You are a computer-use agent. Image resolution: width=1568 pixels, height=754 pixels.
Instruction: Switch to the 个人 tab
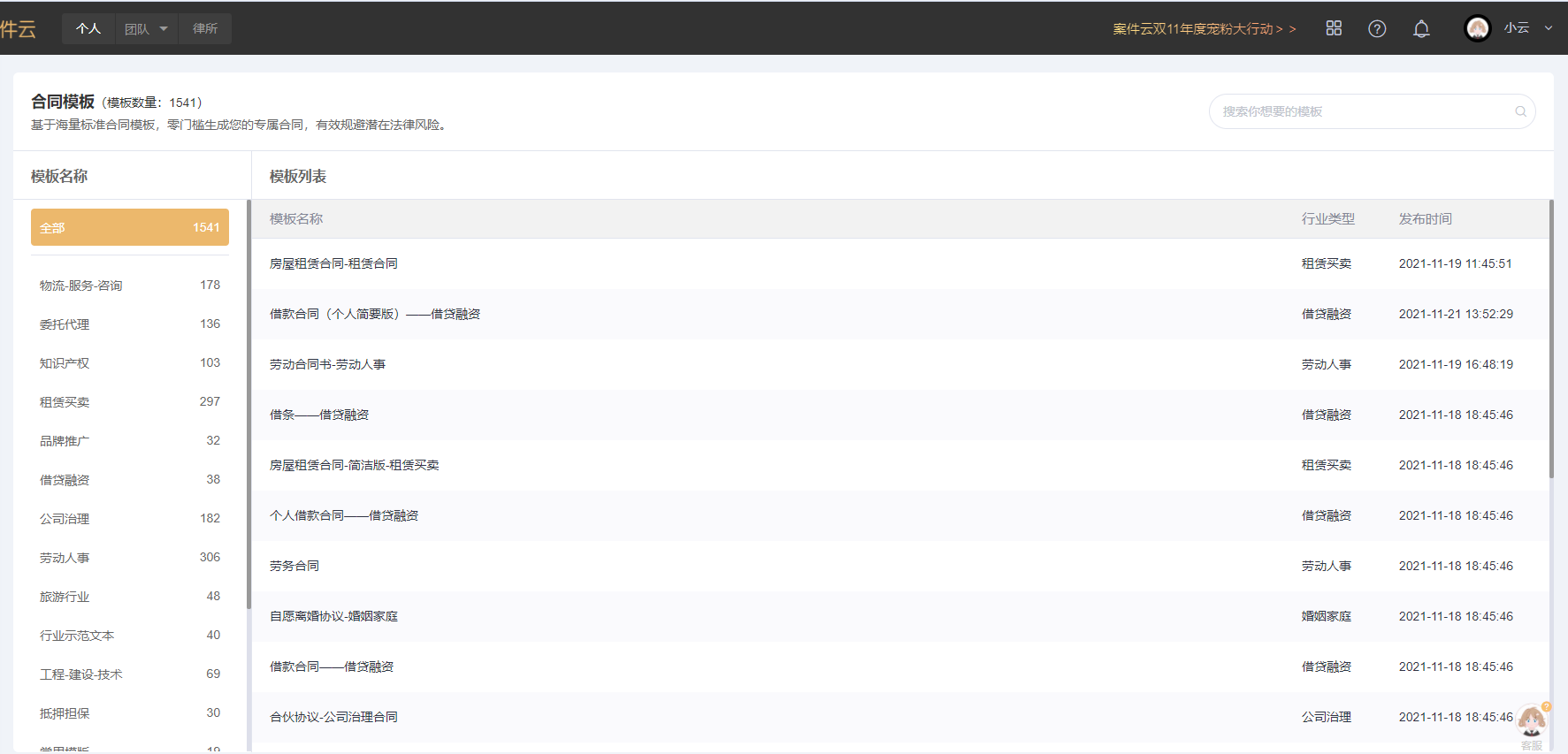point(88,28)
